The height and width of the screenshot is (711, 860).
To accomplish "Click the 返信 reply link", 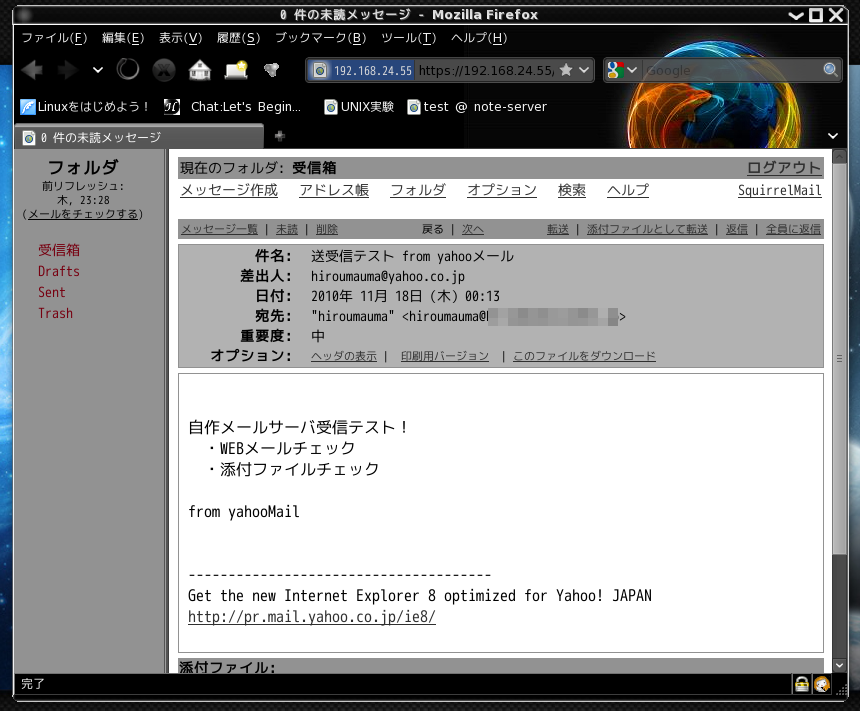I will coord(737,229).
